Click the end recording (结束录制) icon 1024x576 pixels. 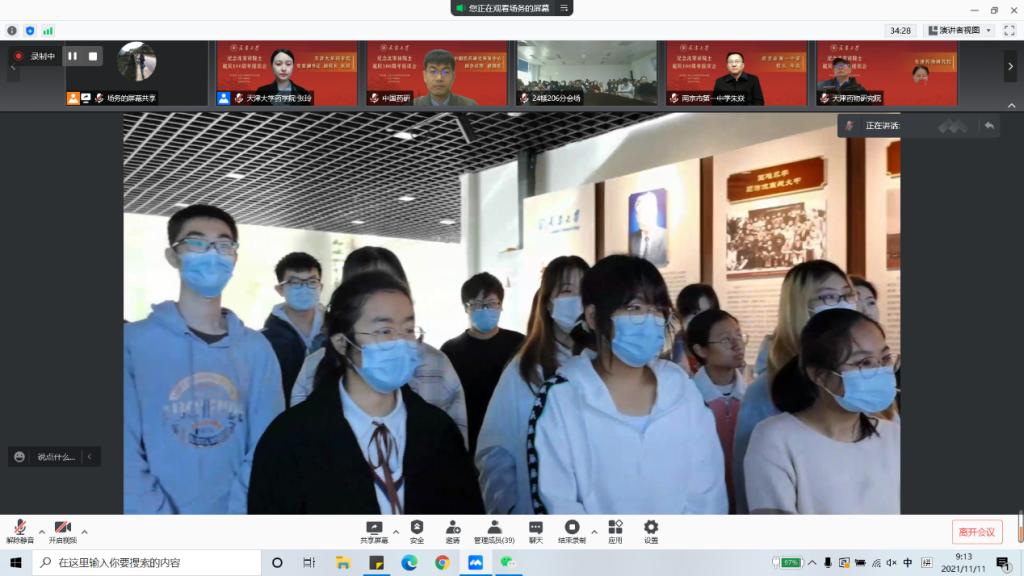[x=572, y=530]
